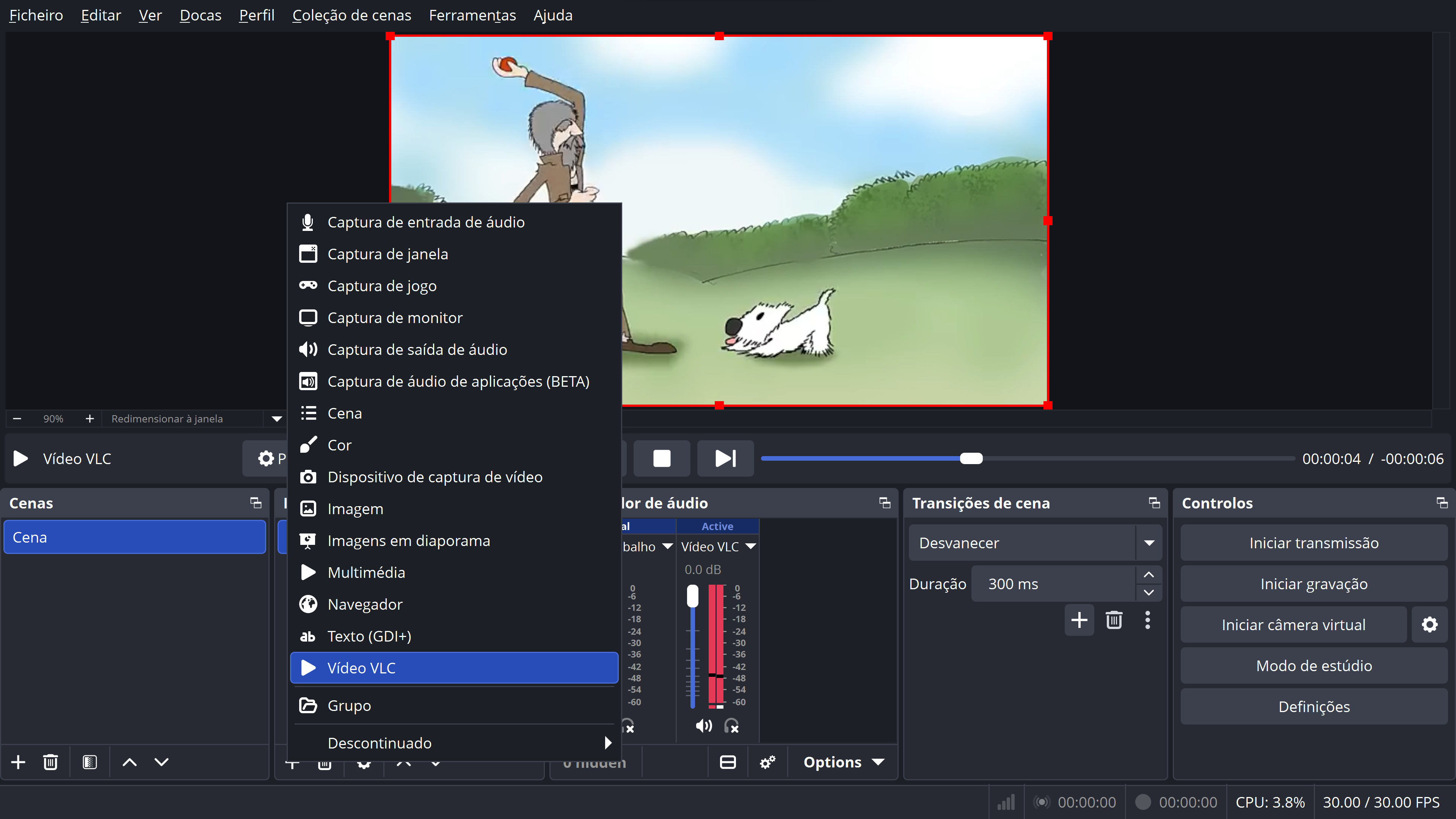The height and width of the screenshot is (819, 1456).
Task: Add Captura de saída de áudio
Action: click(454, 350)
